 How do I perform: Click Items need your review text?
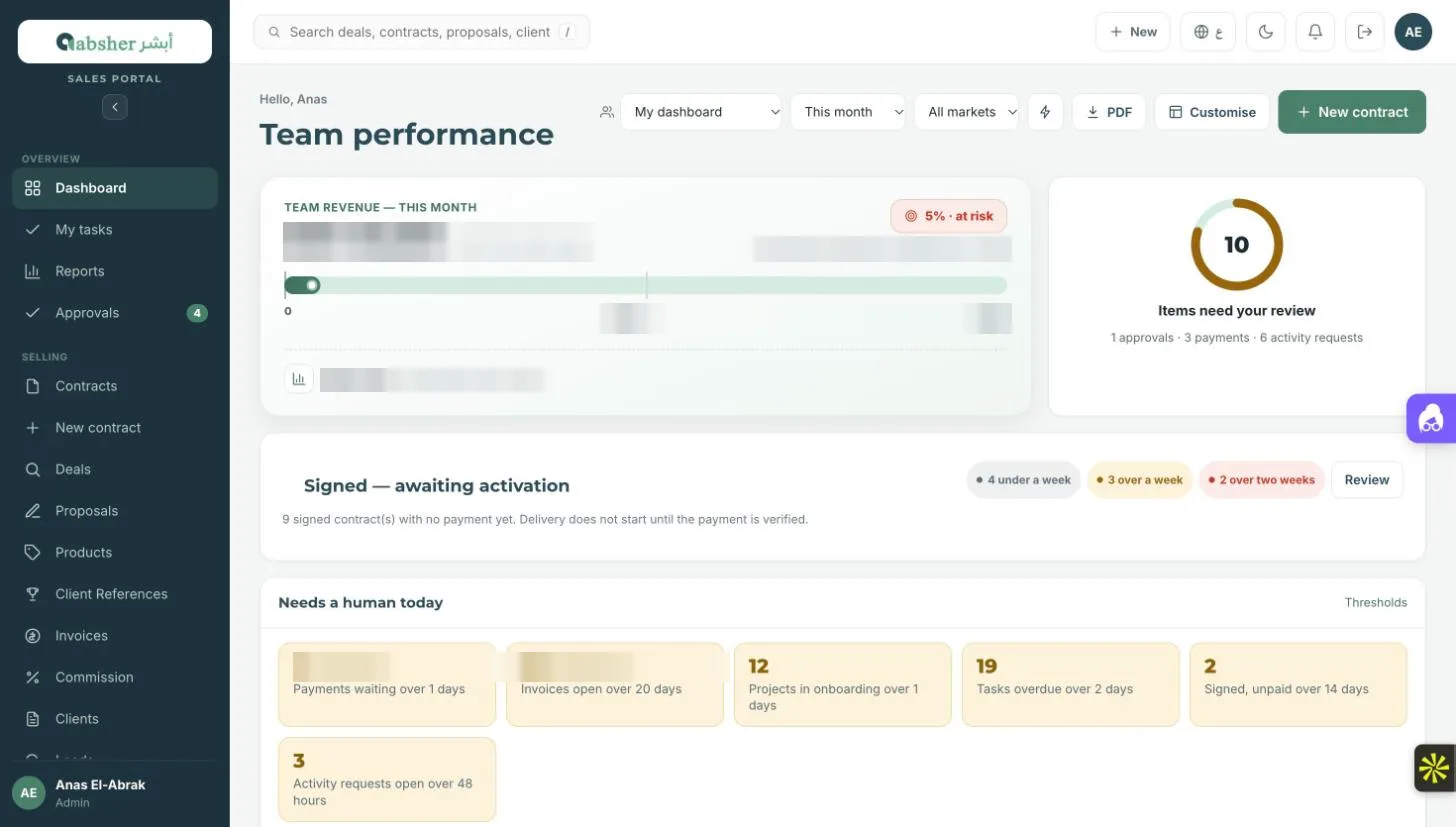coord(1236,311)
